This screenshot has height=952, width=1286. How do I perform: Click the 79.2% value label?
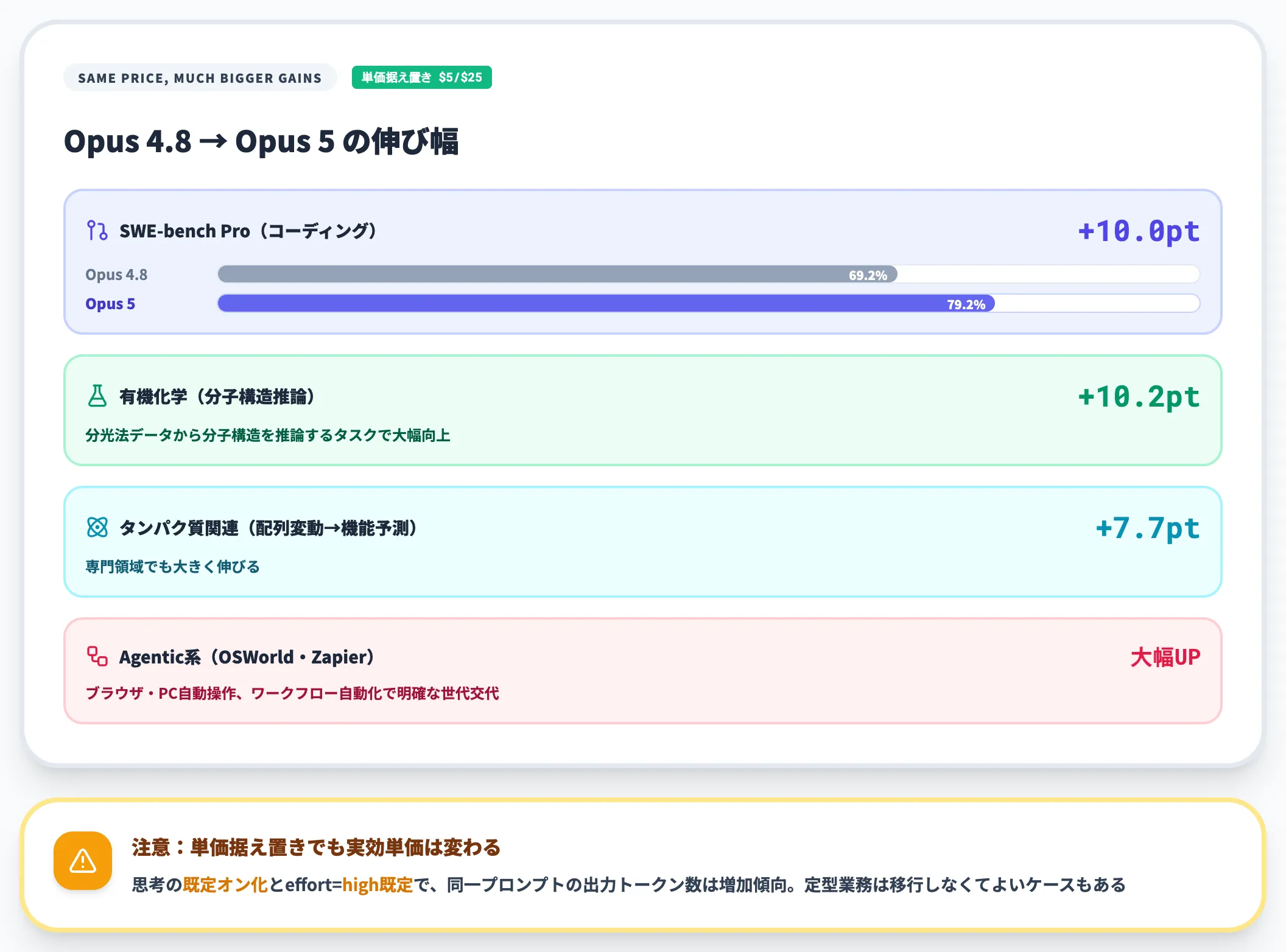tap(966, 304)
